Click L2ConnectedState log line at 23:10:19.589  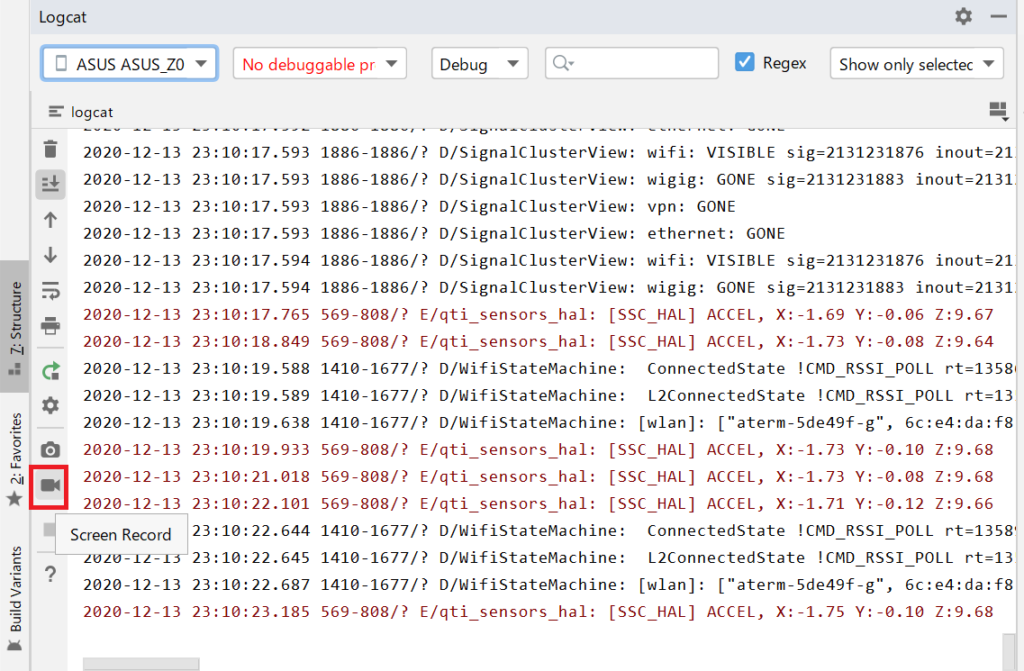click(549, 395)
